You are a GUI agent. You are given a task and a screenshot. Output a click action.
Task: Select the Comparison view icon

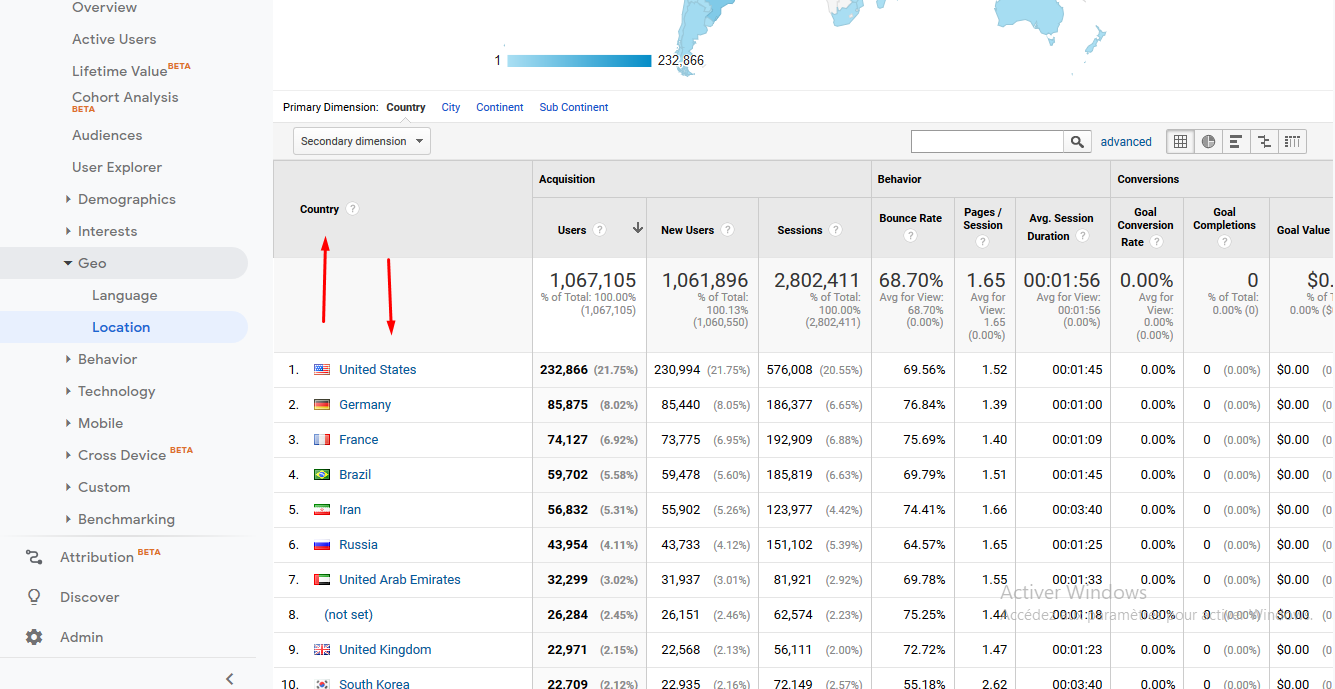click(x=1264, y=141)
